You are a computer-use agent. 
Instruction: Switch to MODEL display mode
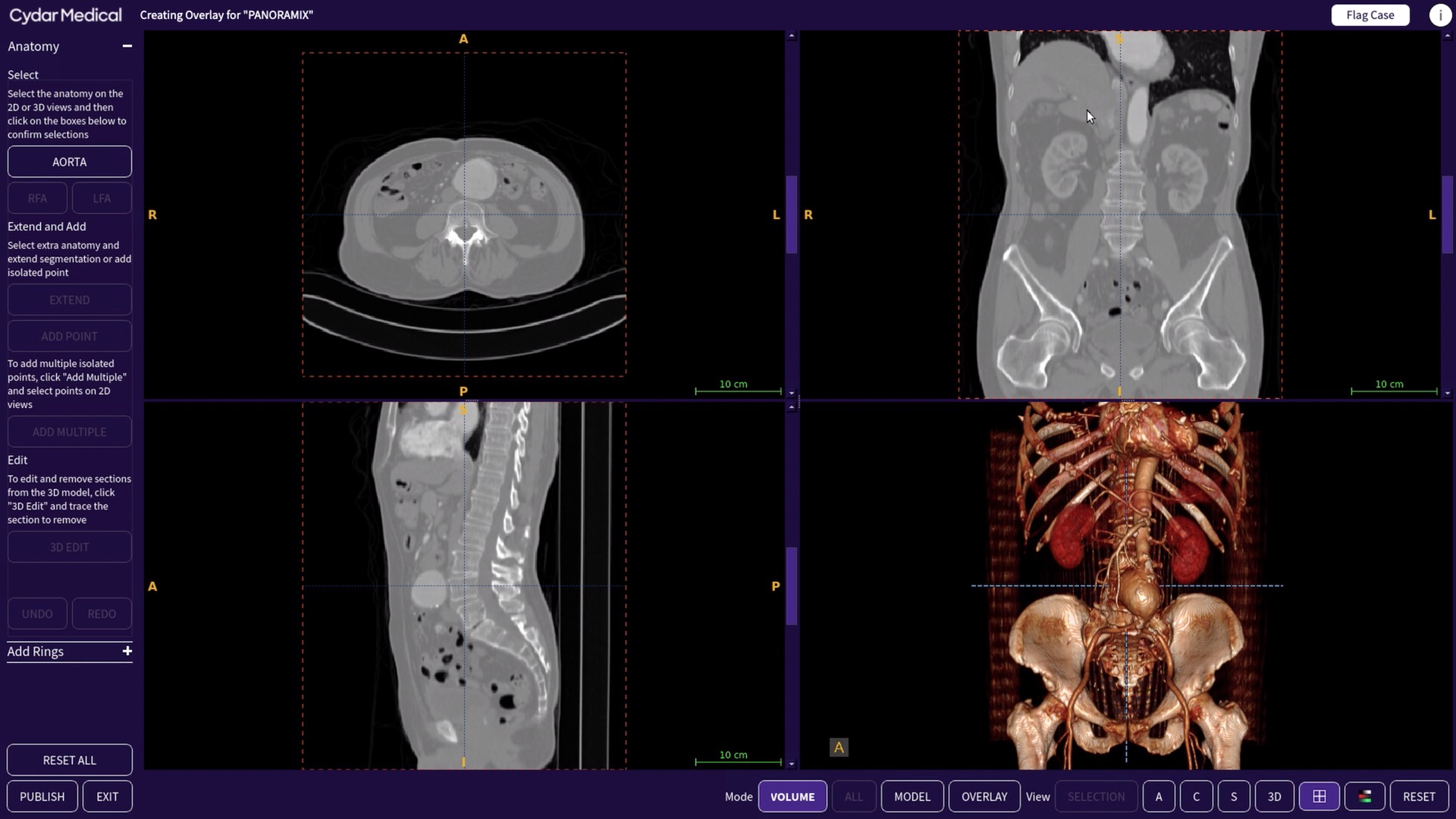[912, 796]
